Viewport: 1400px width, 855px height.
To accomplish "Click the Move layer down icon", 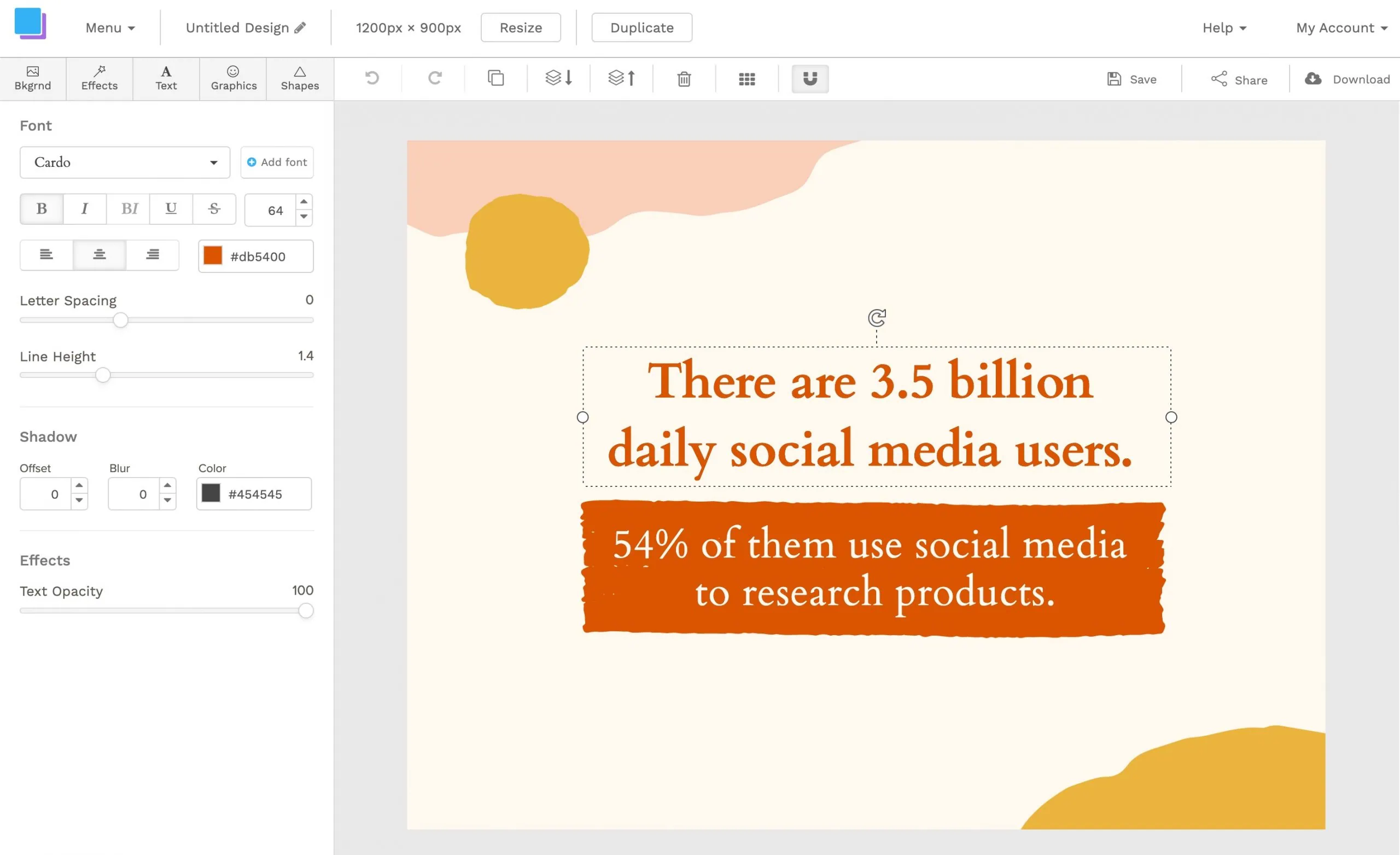I will tap(559, 78).
